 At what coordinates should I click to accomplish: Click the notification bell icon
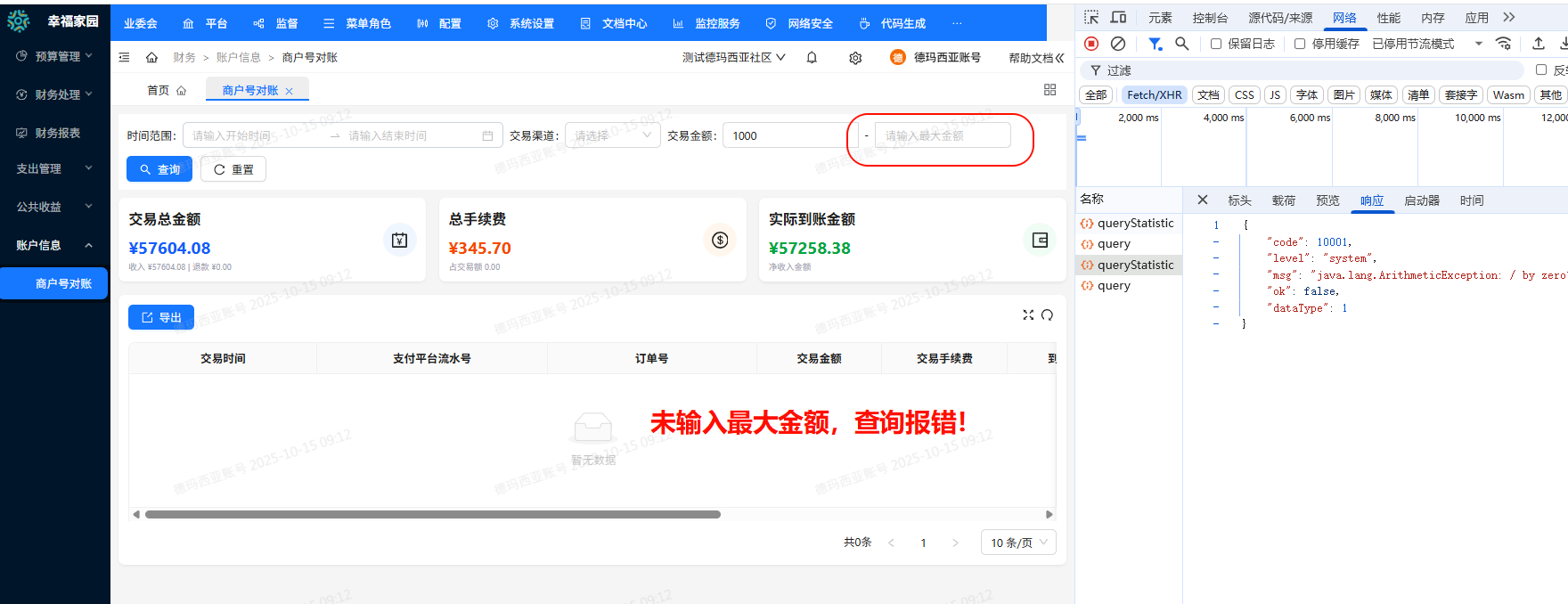pos(812,58)
